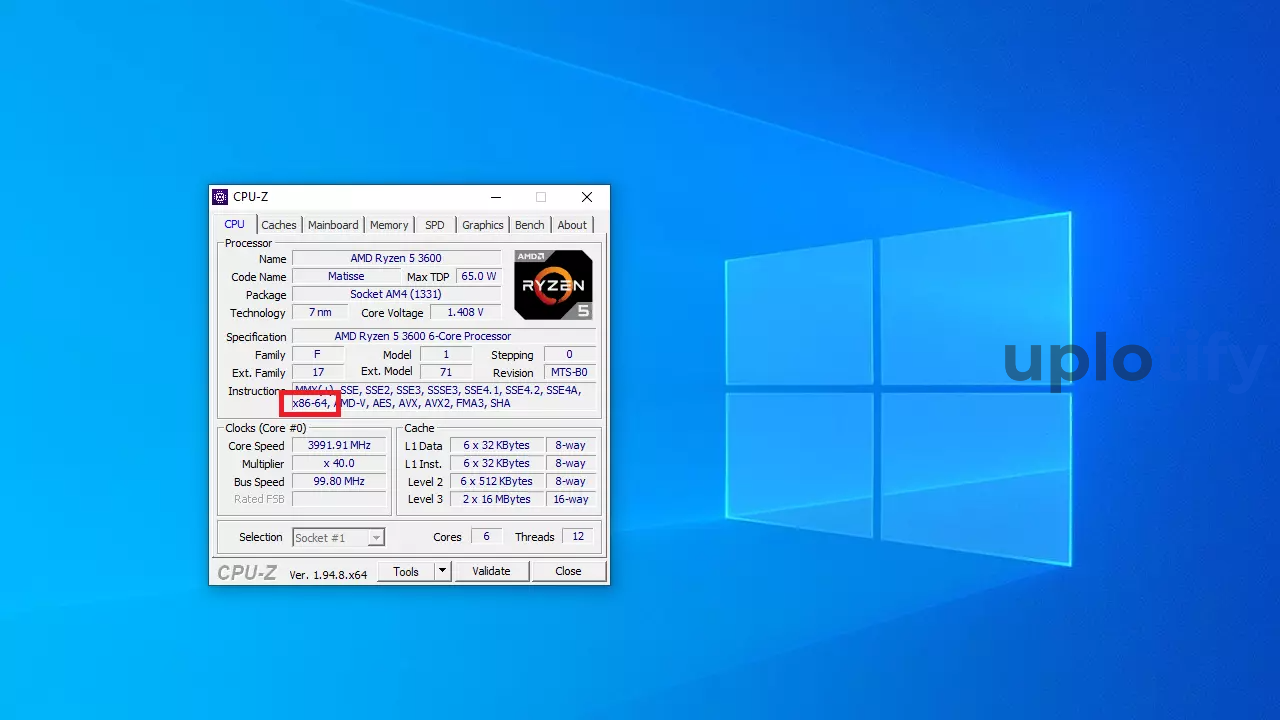
Task: Click the CPU-Z app icon in title bar
Action: (x=220, y=197)
